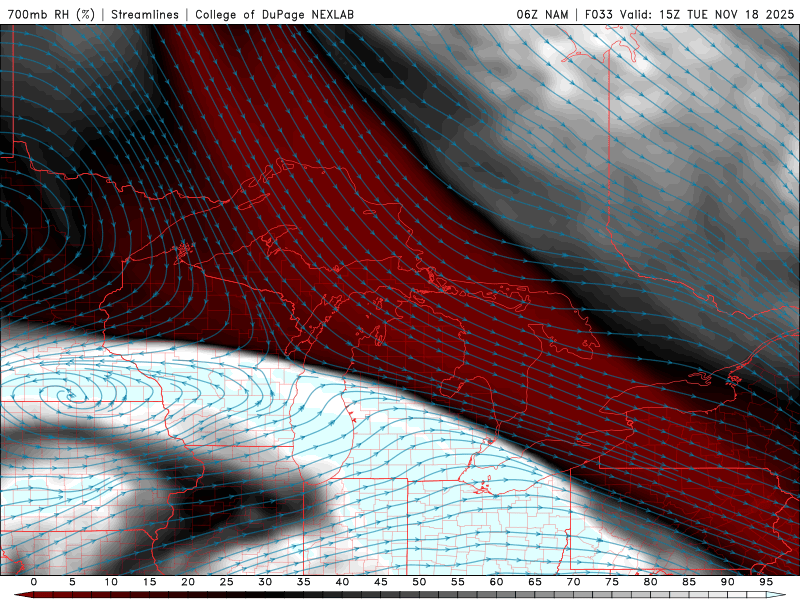This screenshot has width=800, height=600.
Task: Click the "25" color scale label
Action: (x=227, y=582)
